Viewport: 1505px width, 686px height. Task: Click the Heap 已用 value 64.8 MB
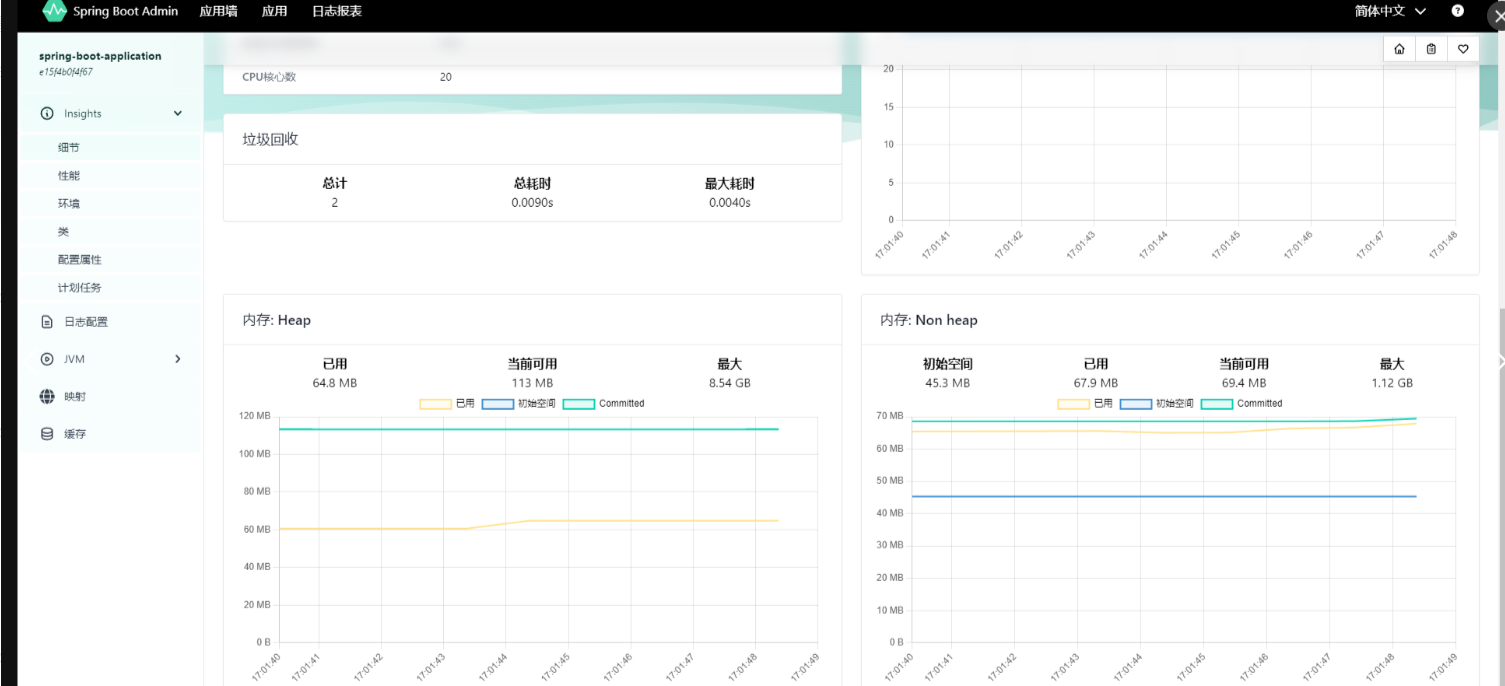tap(335, 383)
